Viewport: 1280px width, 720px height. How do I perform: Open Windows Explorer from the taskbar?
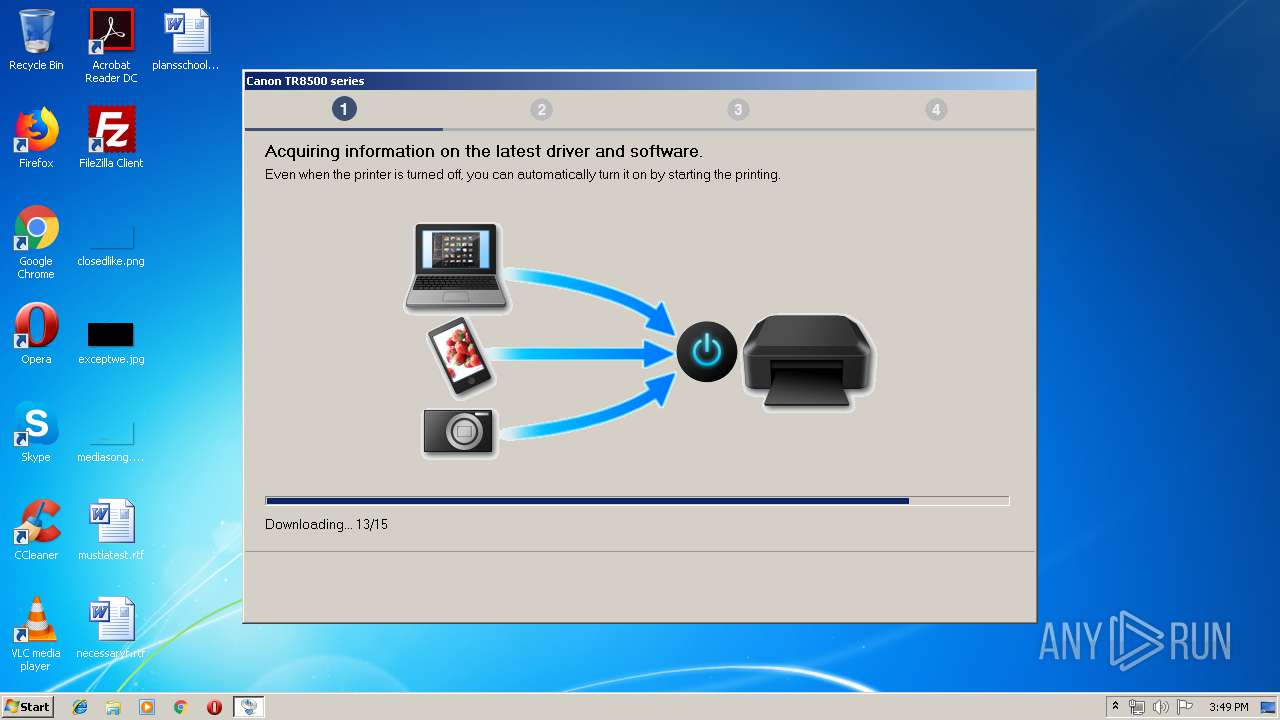[113, 707]
